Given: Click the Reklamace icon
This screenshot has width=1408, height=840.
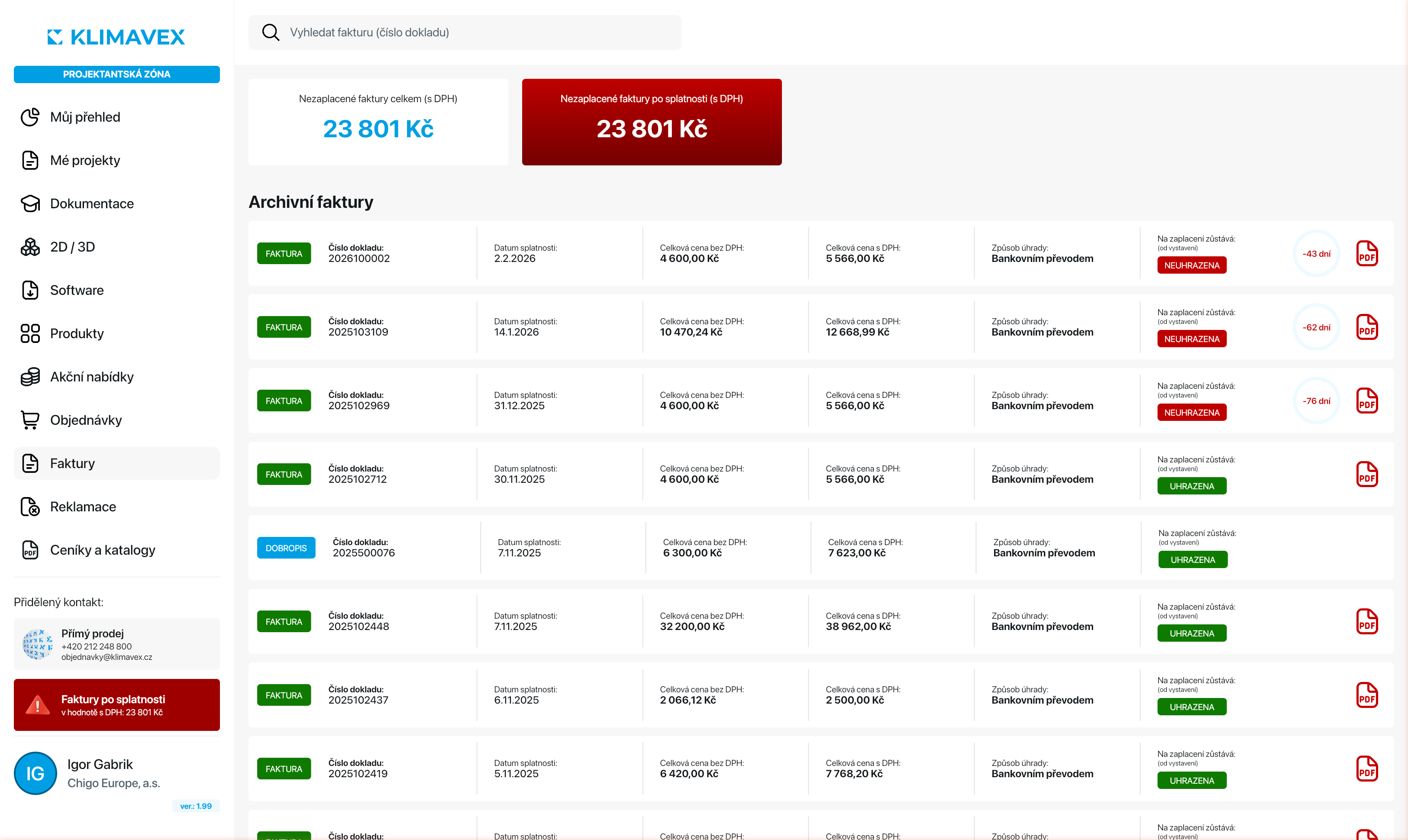Looking at the screenshot, I should click(30, 507).
